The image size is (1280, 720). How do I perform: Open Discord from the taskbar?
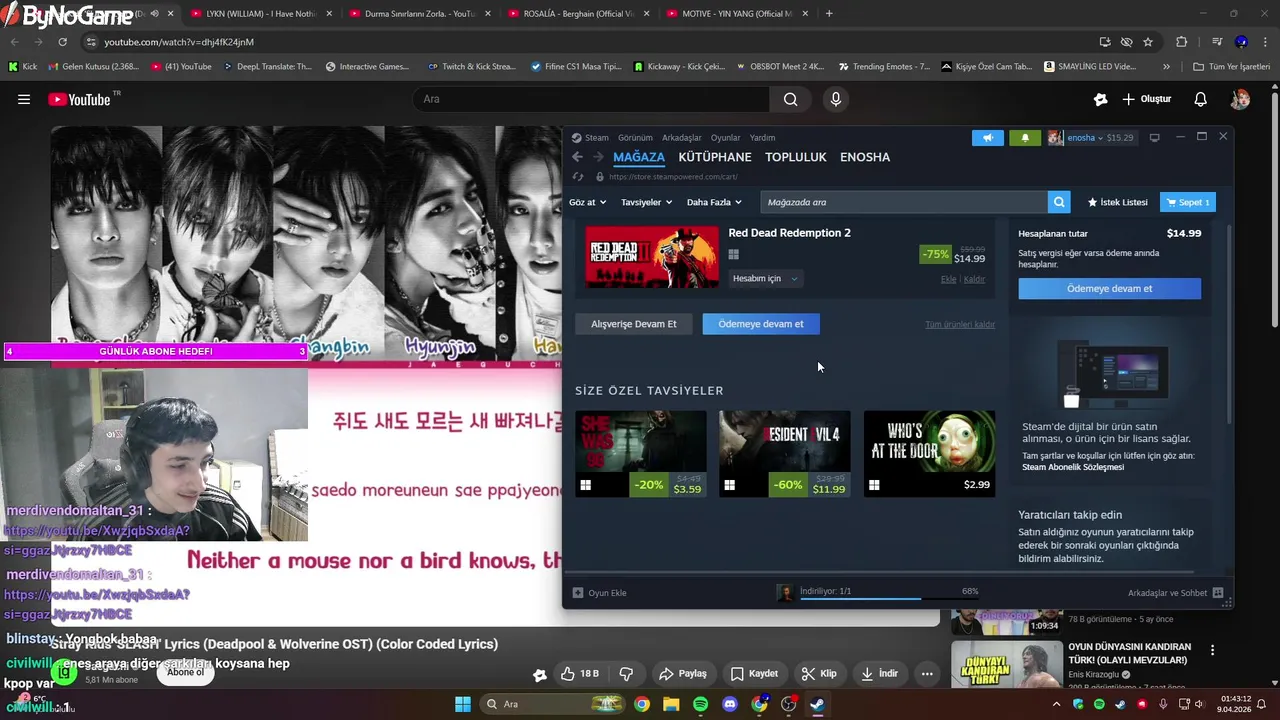point(730,704)
